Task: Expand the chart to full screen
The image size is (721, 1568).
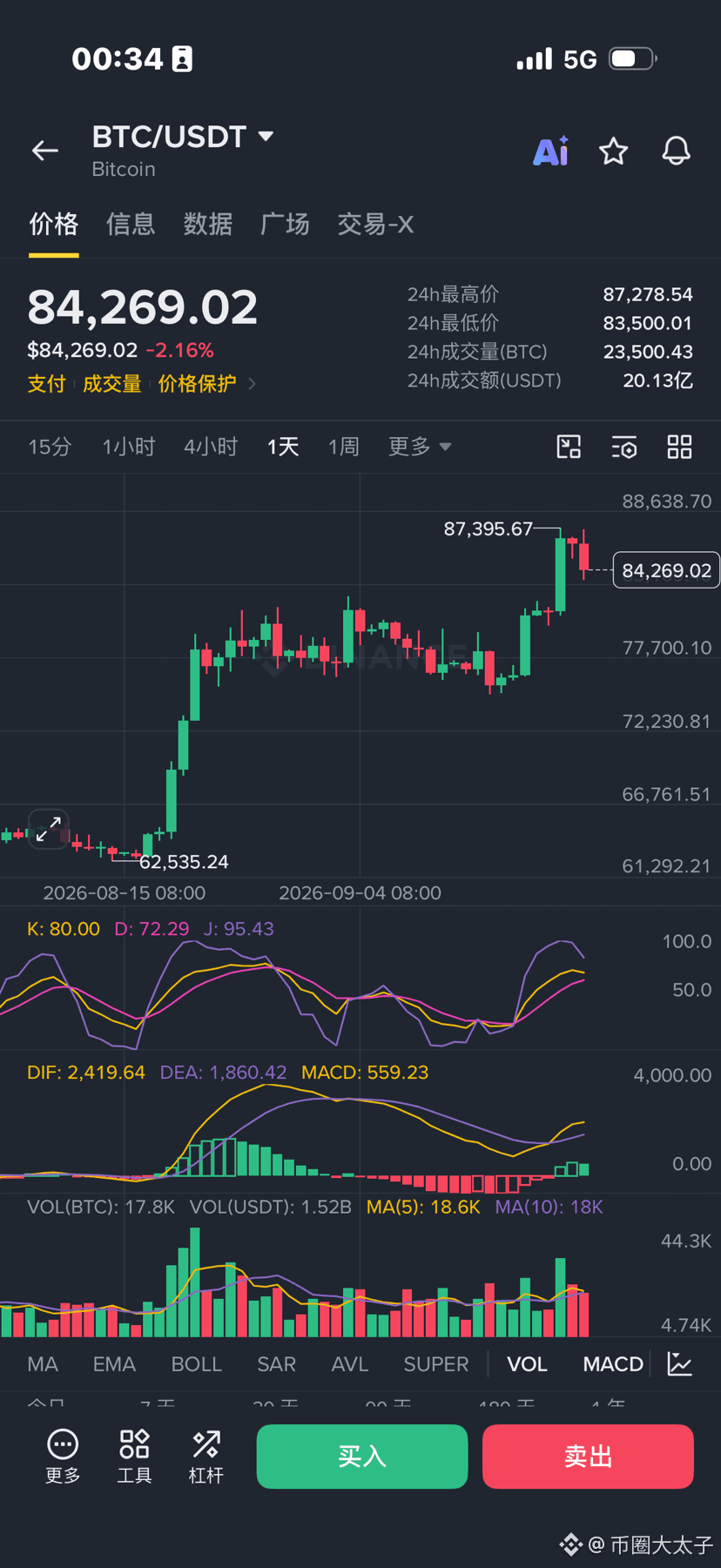Action: [x=49, y=828]
